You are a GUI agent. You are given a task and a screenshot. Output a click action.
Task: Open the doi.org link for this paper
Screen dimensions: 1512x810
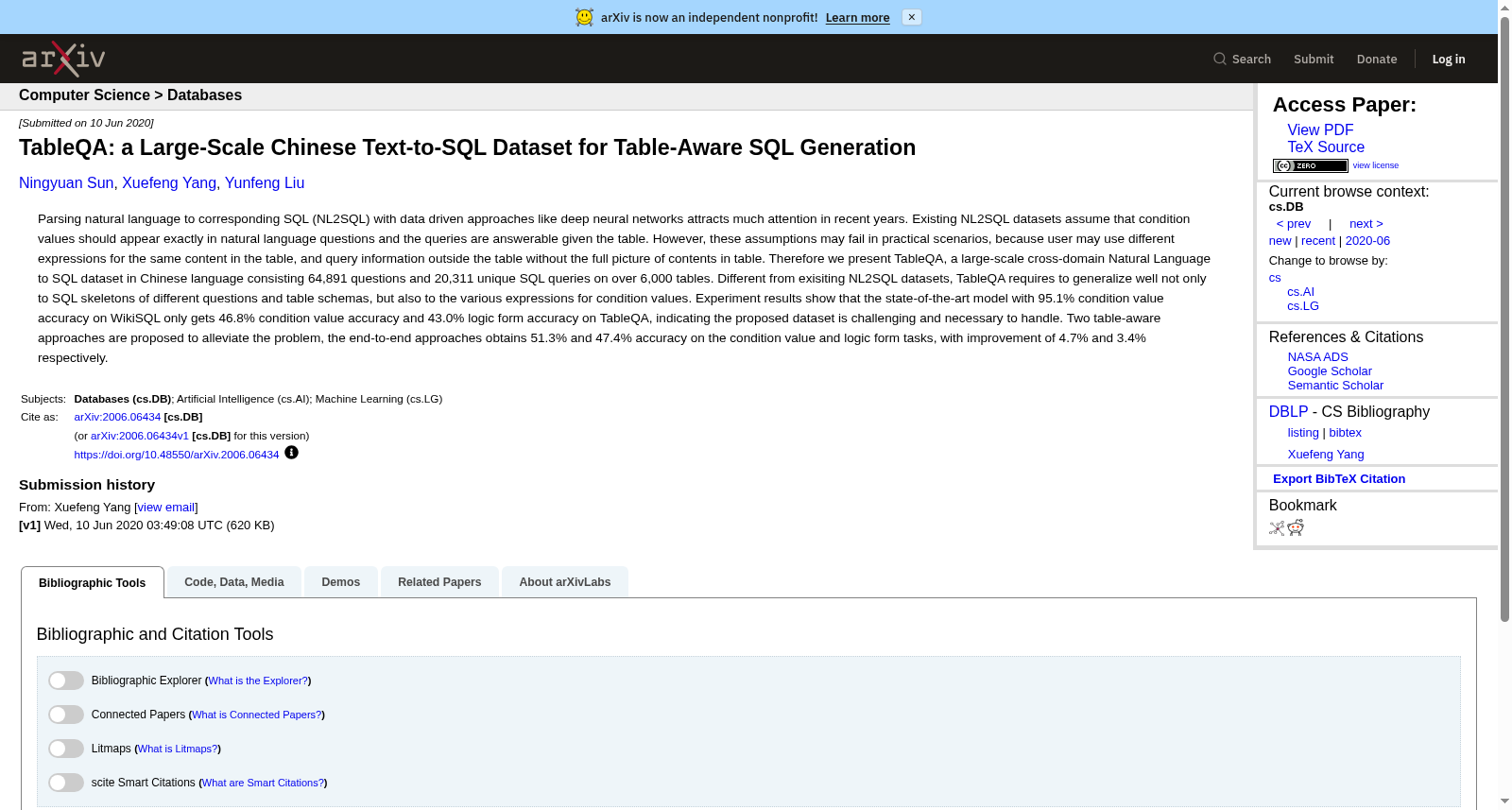tap(177, 455)
